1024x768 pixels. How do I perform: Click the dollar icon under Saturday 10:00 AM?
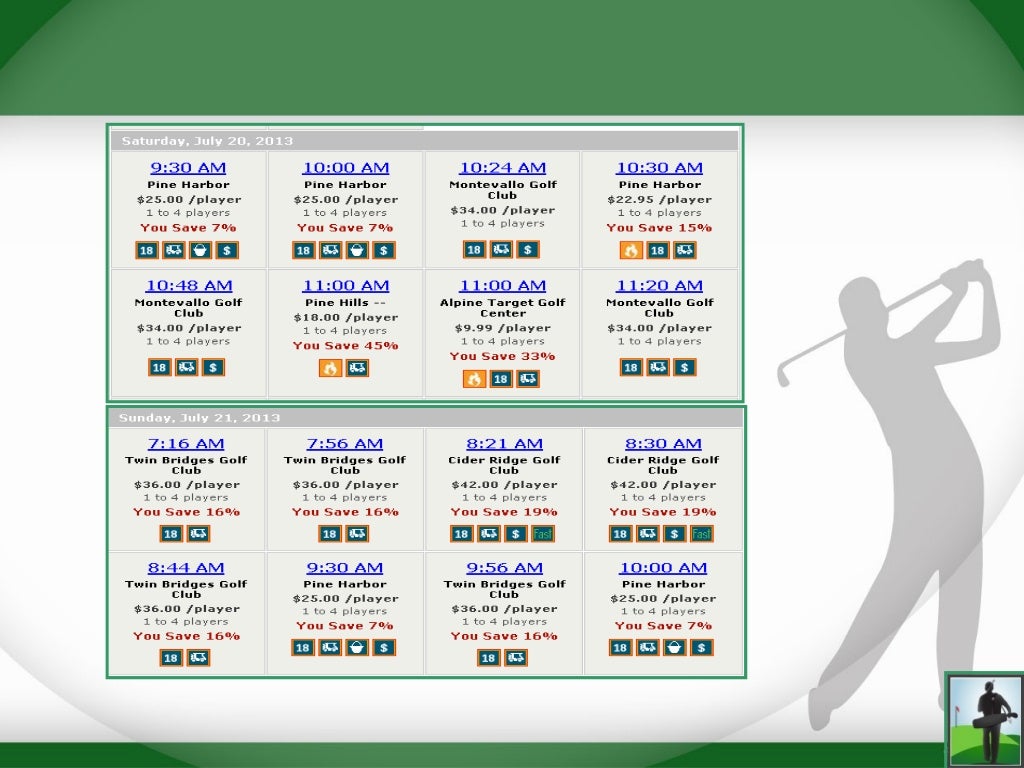click(x=384, y=250)
